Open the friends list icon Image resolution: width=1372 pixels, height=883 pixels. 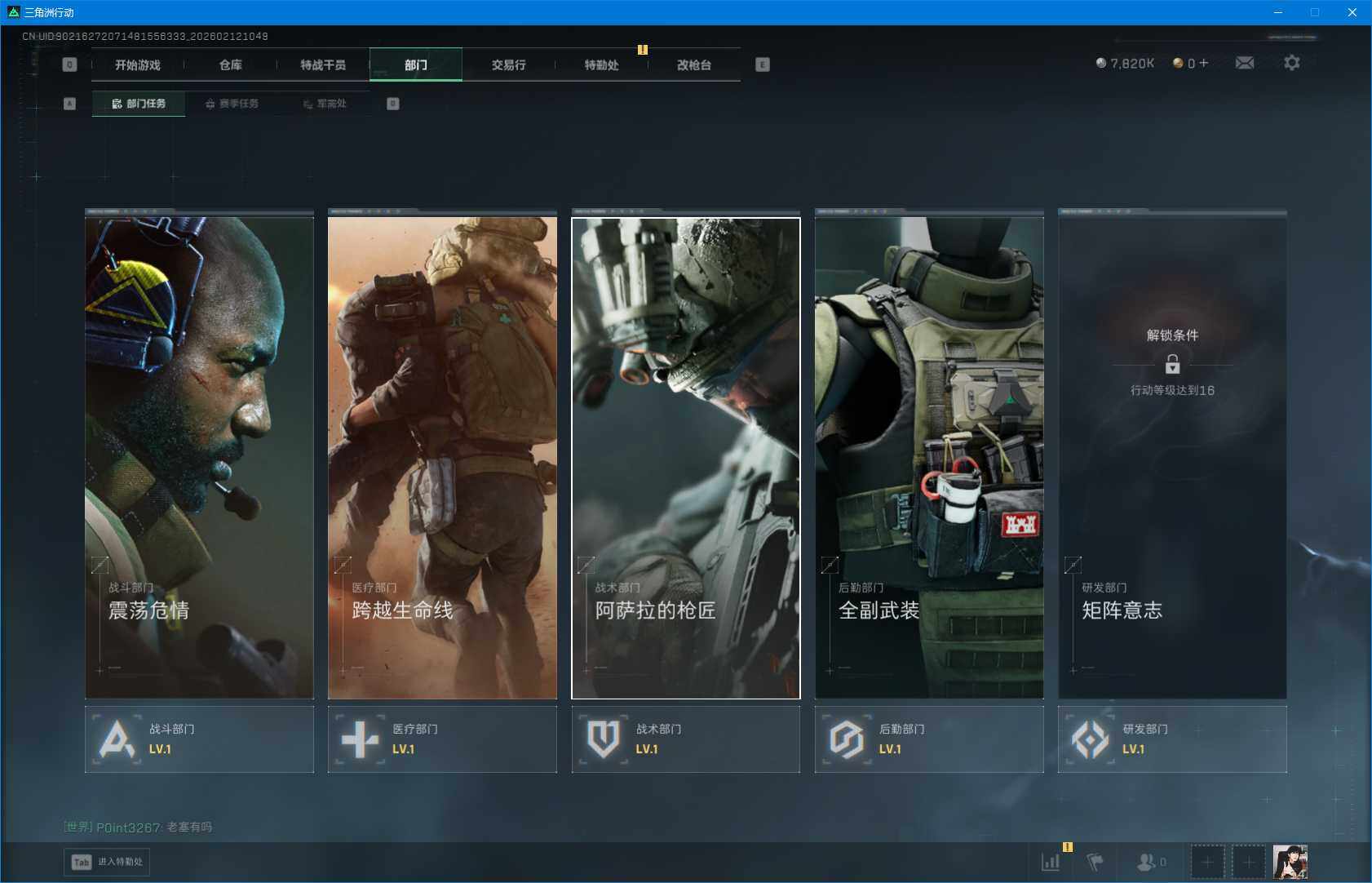(1147, 862)
